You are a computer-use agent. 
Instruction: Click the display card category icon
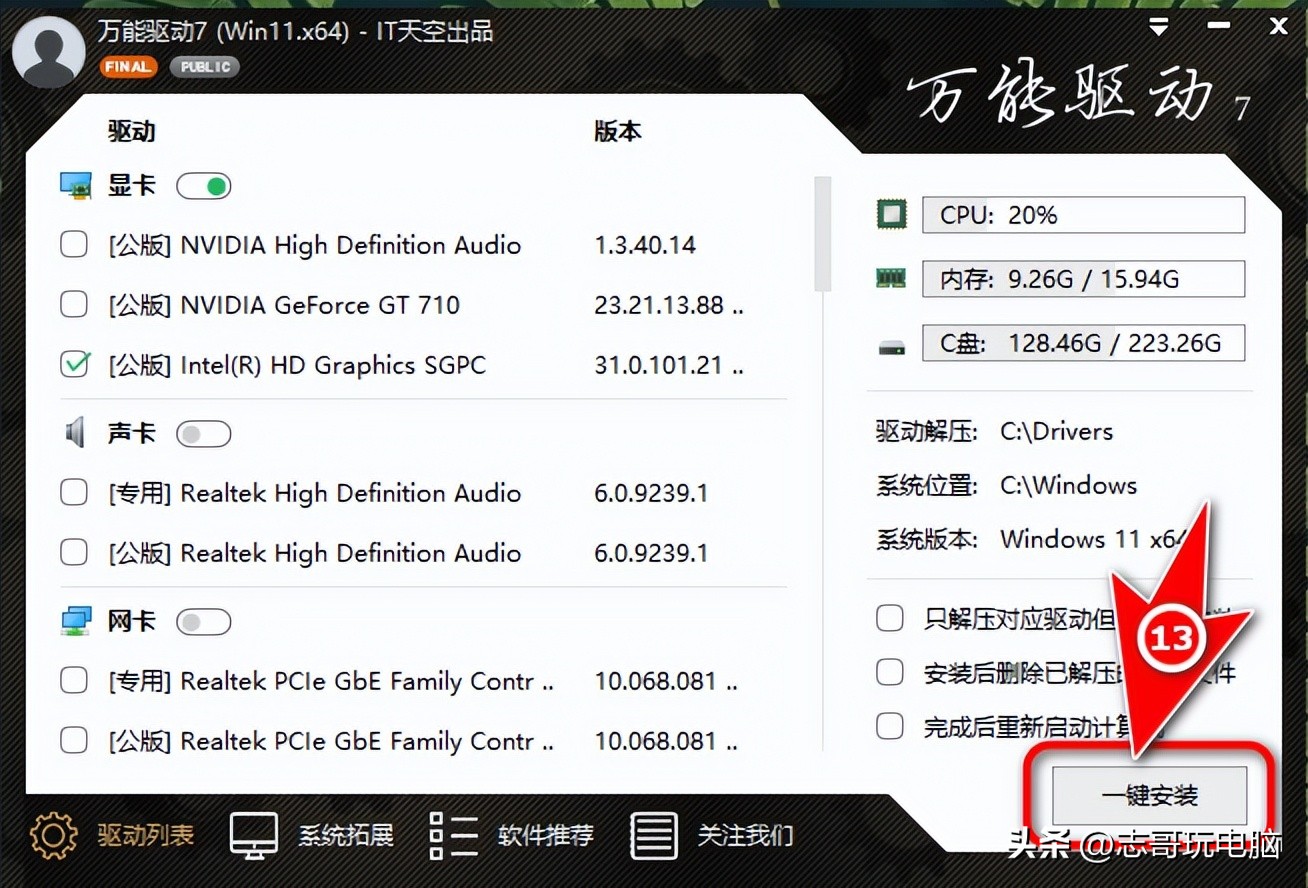coord(75,186)
